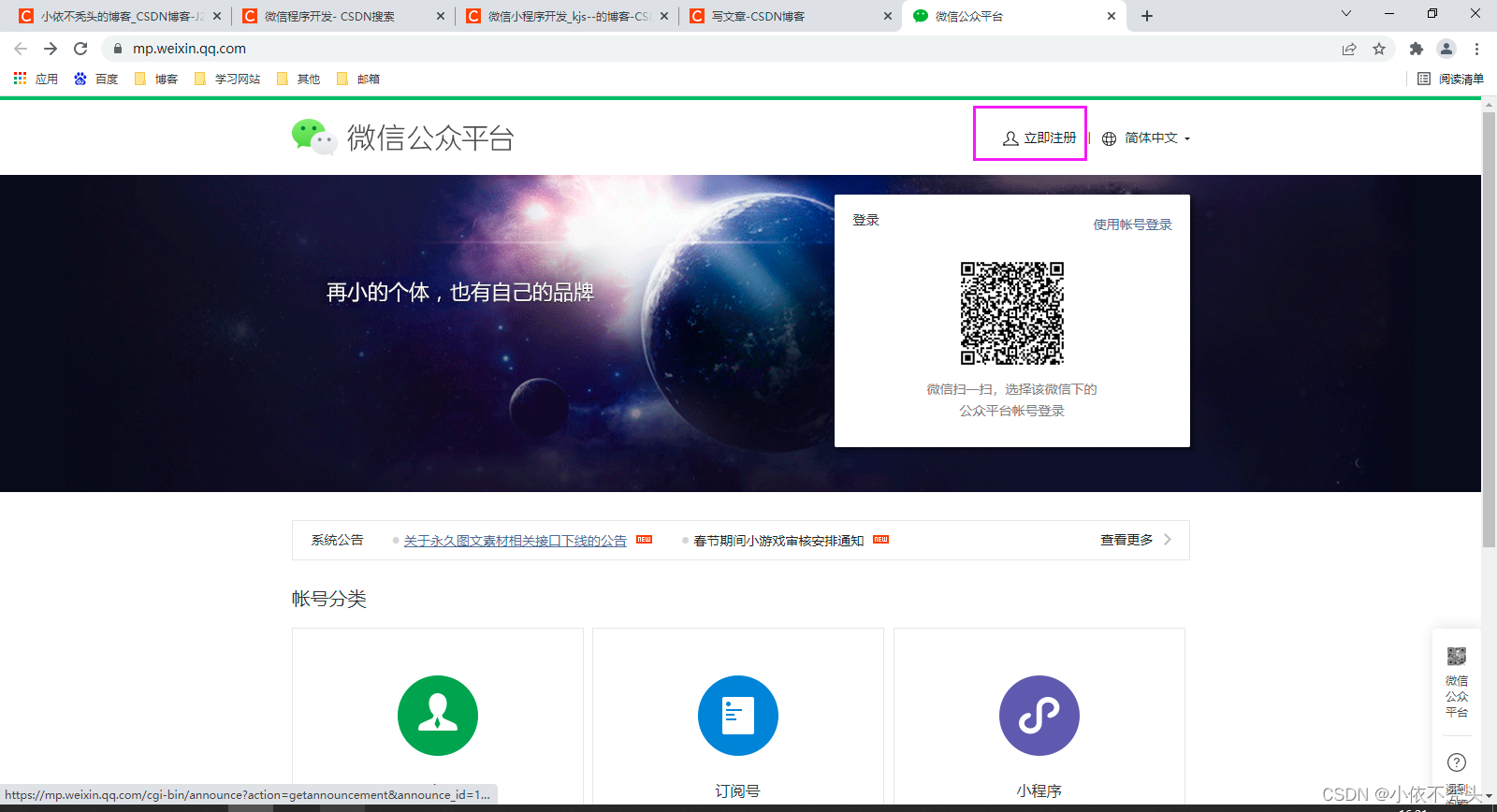
Task: Open the 其他 bookmark folder
Action: click(x=298, y=79)
